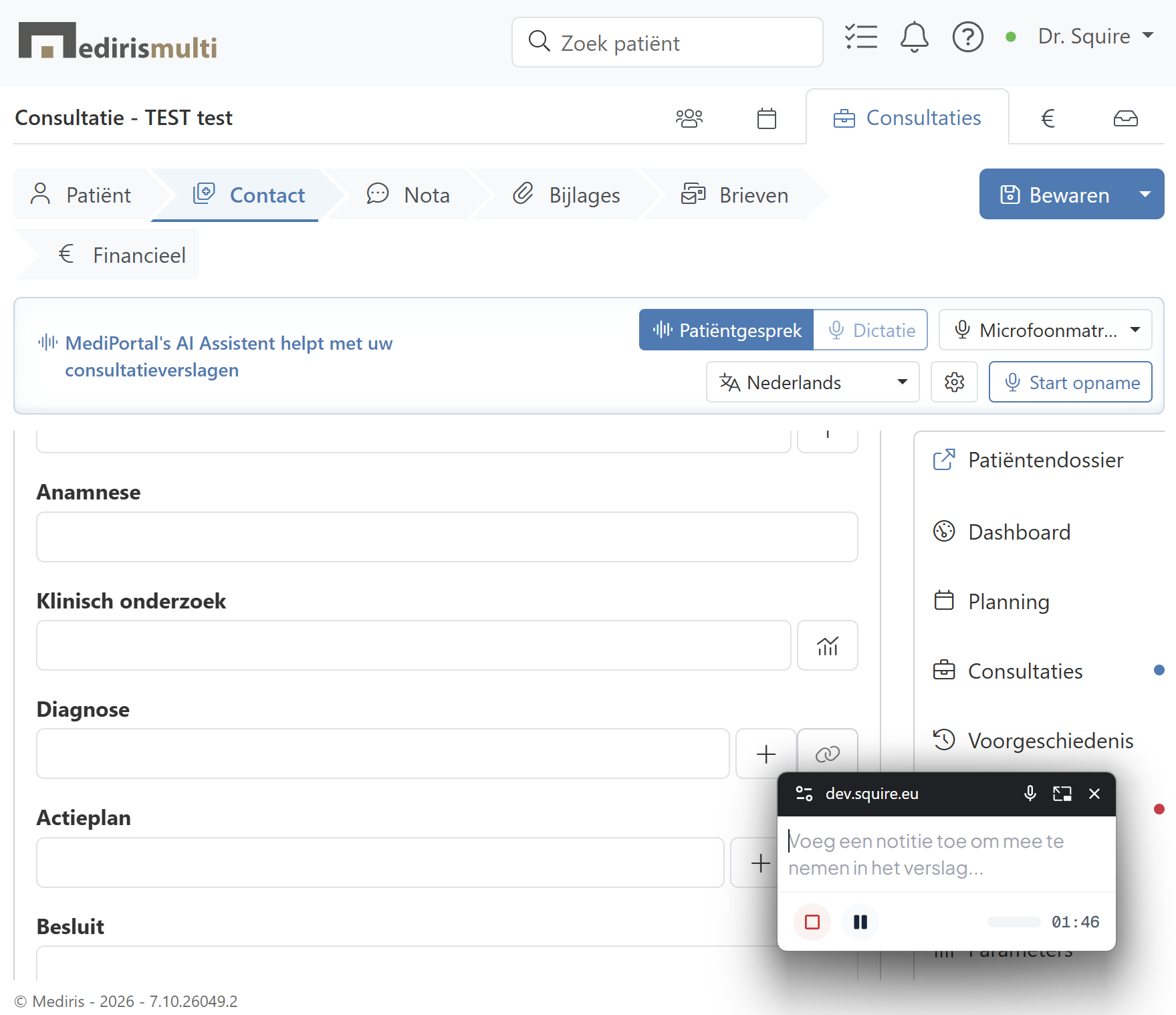Image resolution: width=1176 pixels, height=1015 pixels.
Task: Click the 01:46 recording timer
Action: tap(1075, 922)
